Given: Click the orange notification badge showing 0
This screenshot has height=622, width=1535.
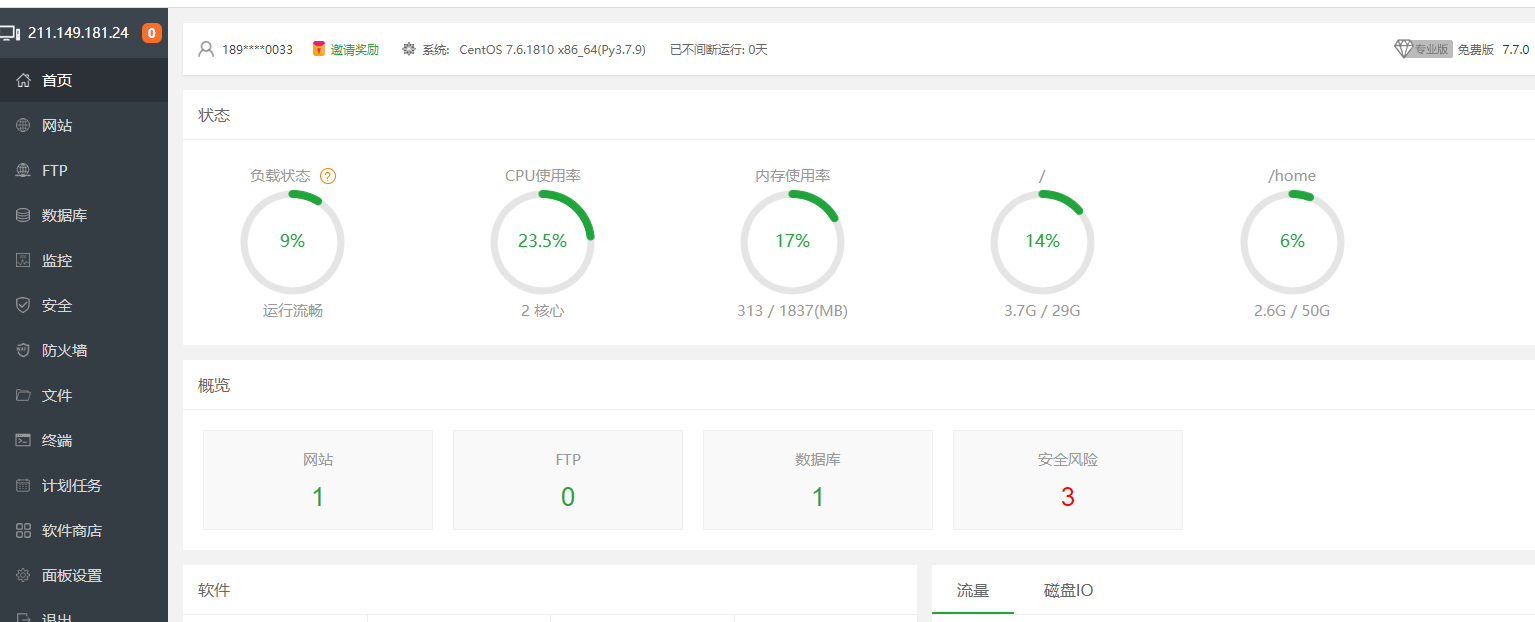Looking at the screenshot, I should tap(151, 33).
